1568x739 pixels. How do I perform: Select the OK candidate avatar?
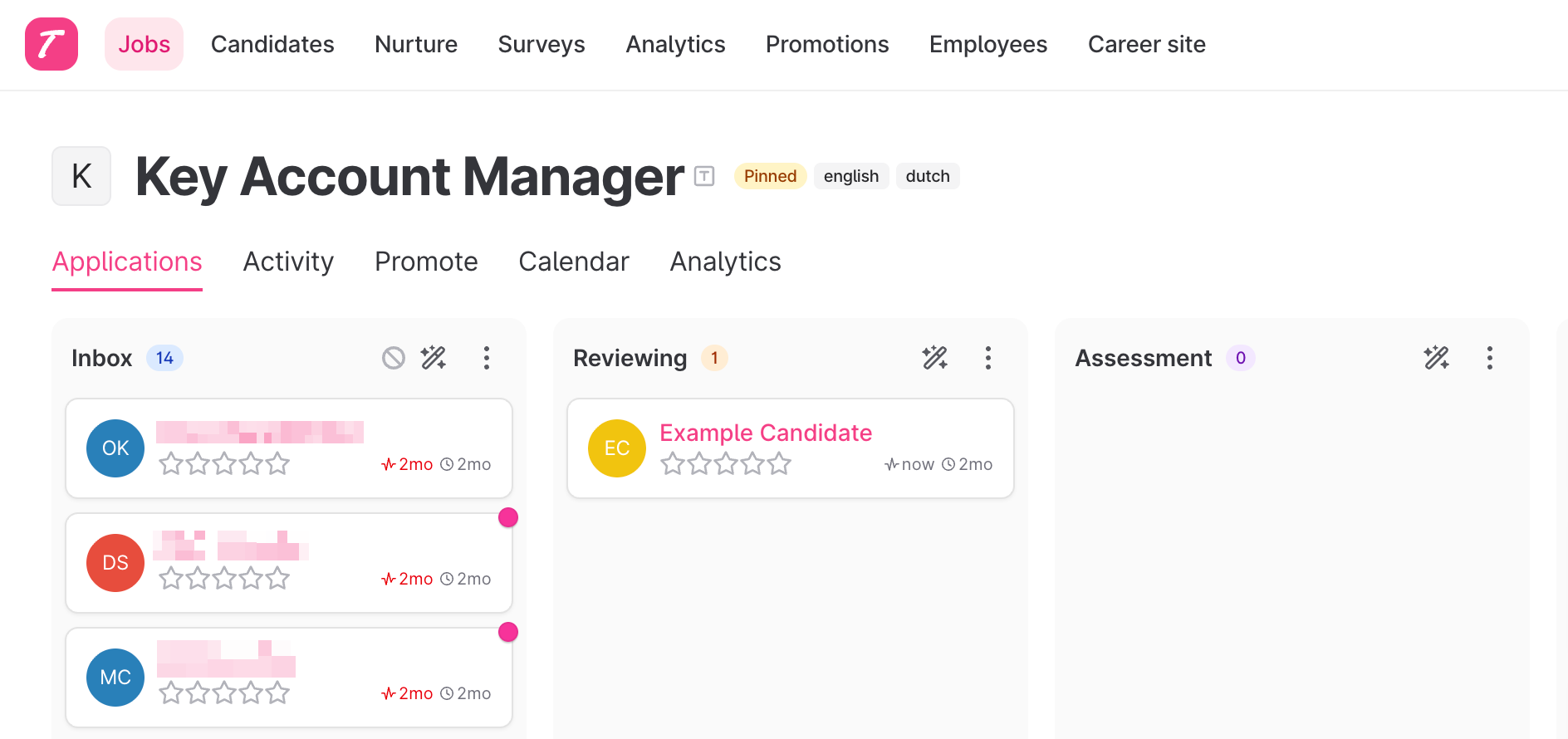click(115, 448)
